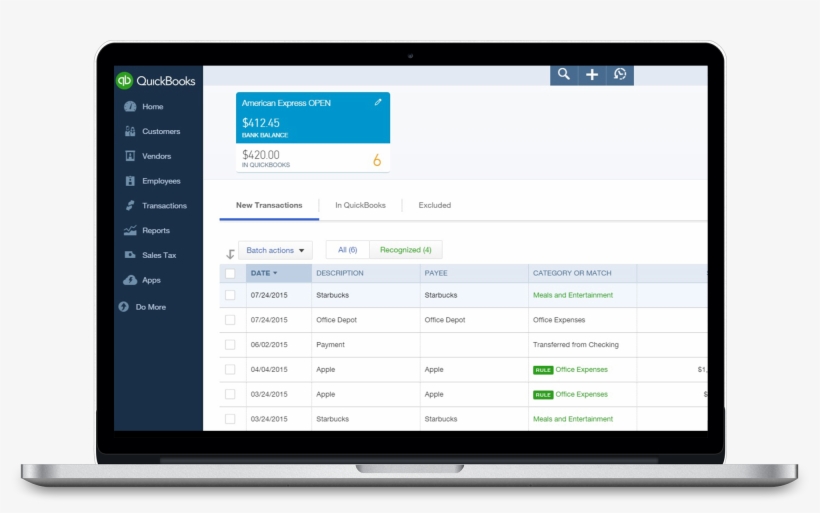This screenshot has width=820, height=513.
Task: Click the $420.00 In QuickBooks balance
Action: pyautogui.click(x=260, y=155)
